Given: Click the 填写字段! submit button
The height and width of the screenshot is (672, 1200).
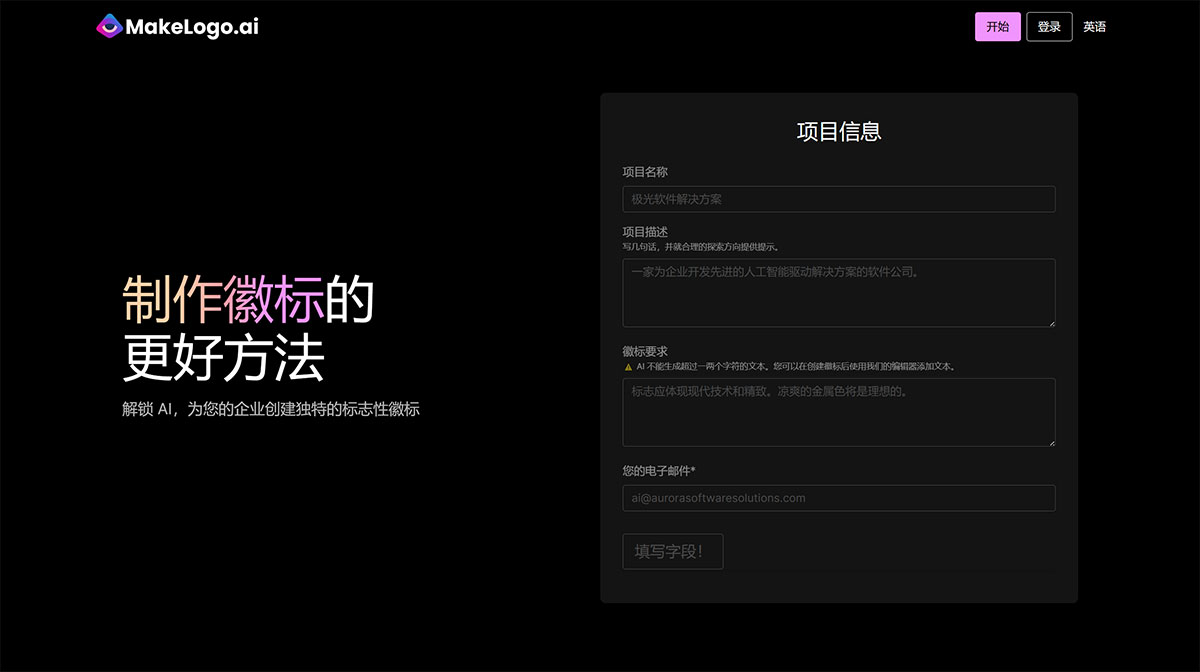Looking at the screenshot, I should [672, 551].
